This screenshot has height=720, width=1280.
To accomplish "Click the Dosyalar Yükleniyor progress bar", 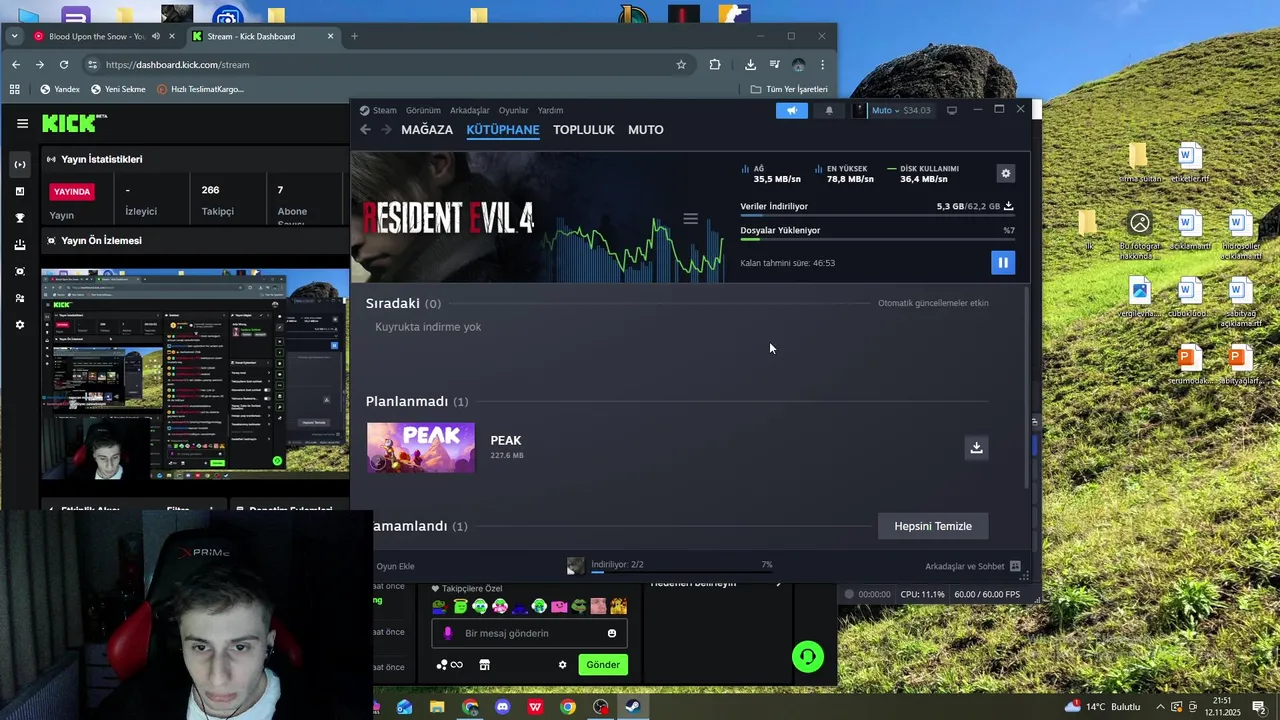I will [877, 239].
